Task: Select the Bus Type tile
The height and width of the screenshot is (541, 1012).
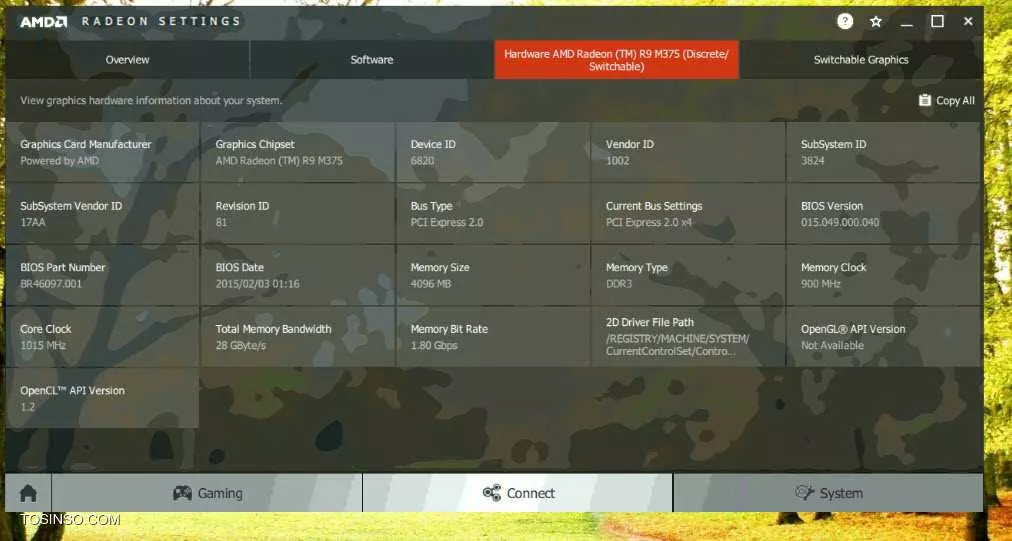Action: (493, 214)
